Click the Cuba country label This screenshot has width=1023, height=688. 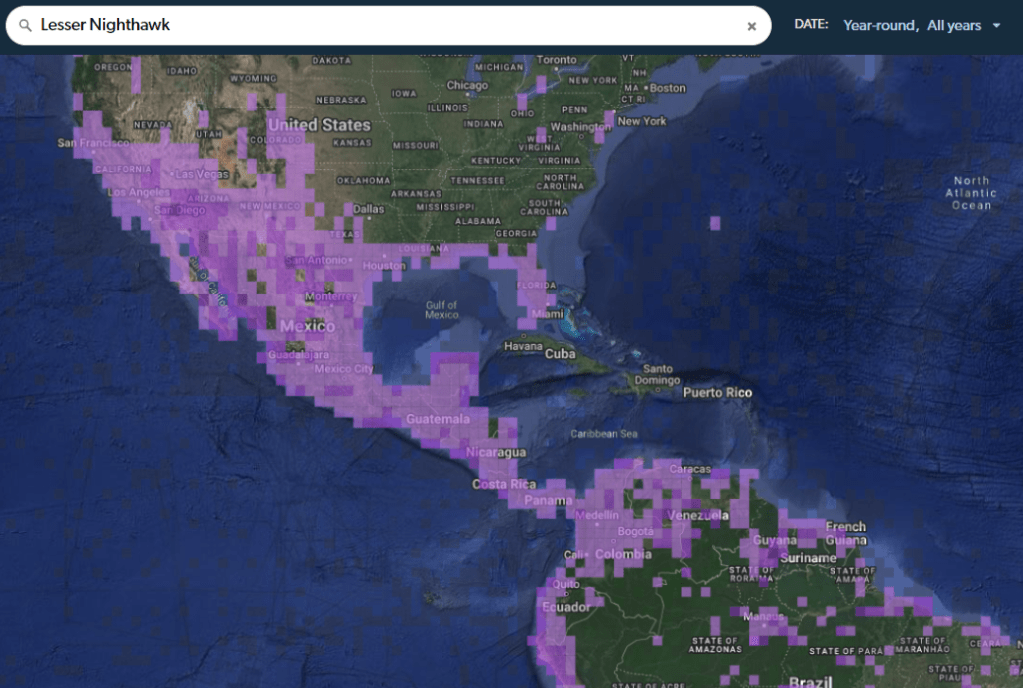[x=560, y=354]
